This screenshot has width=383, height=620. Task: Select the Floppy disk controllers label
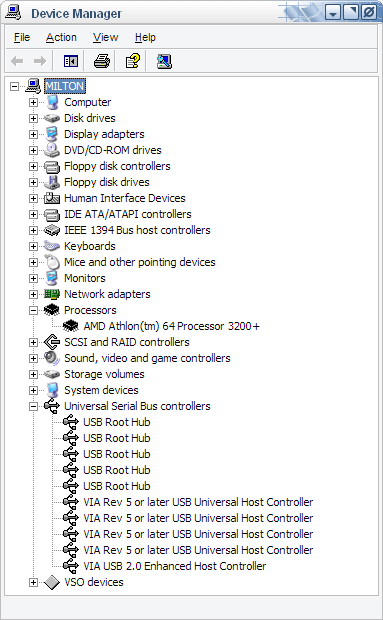(x=117, y=166)
